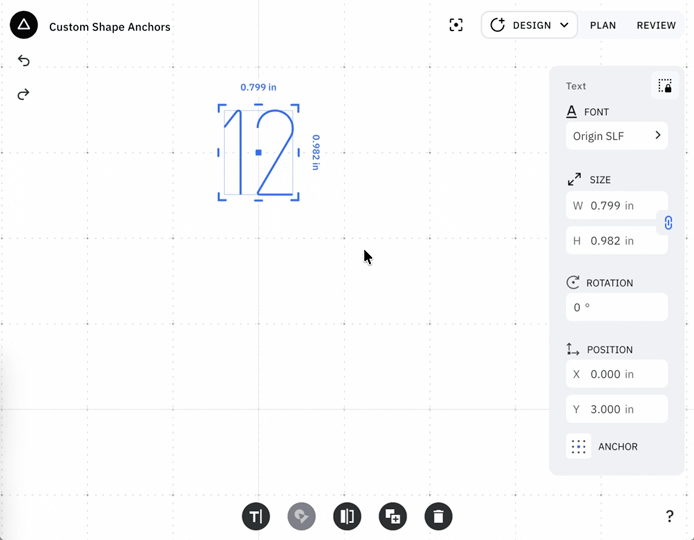Click the fit-to-view focus icon
This screenshot has height=540, width=694.
click(456, 25)
